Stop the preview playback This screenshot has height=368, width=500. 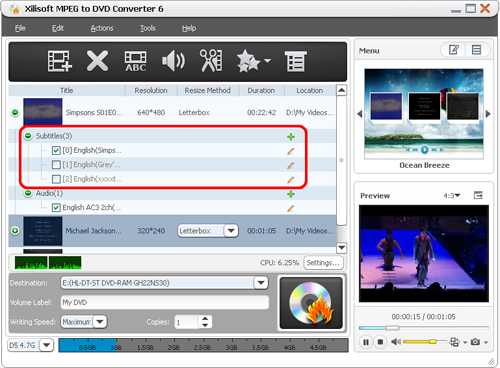[x=380, y=342]
